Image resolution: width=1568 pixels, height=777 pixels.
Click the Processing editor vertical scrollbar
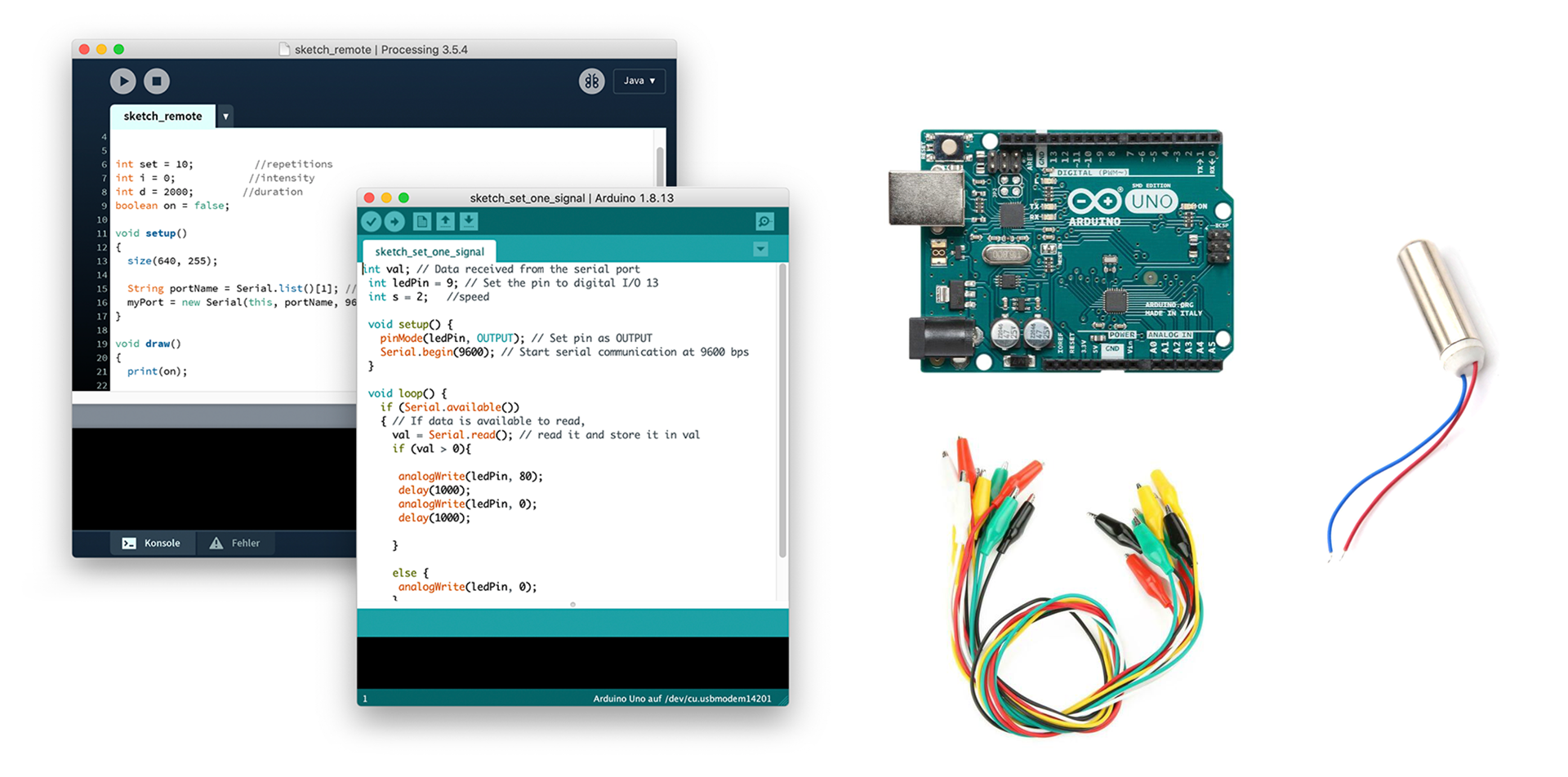tap(660, 167)
